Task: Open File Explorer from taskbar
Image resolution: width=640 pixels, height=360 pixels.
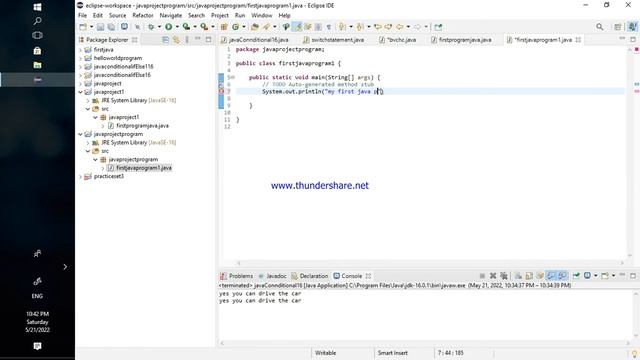Action: (37, 65)
